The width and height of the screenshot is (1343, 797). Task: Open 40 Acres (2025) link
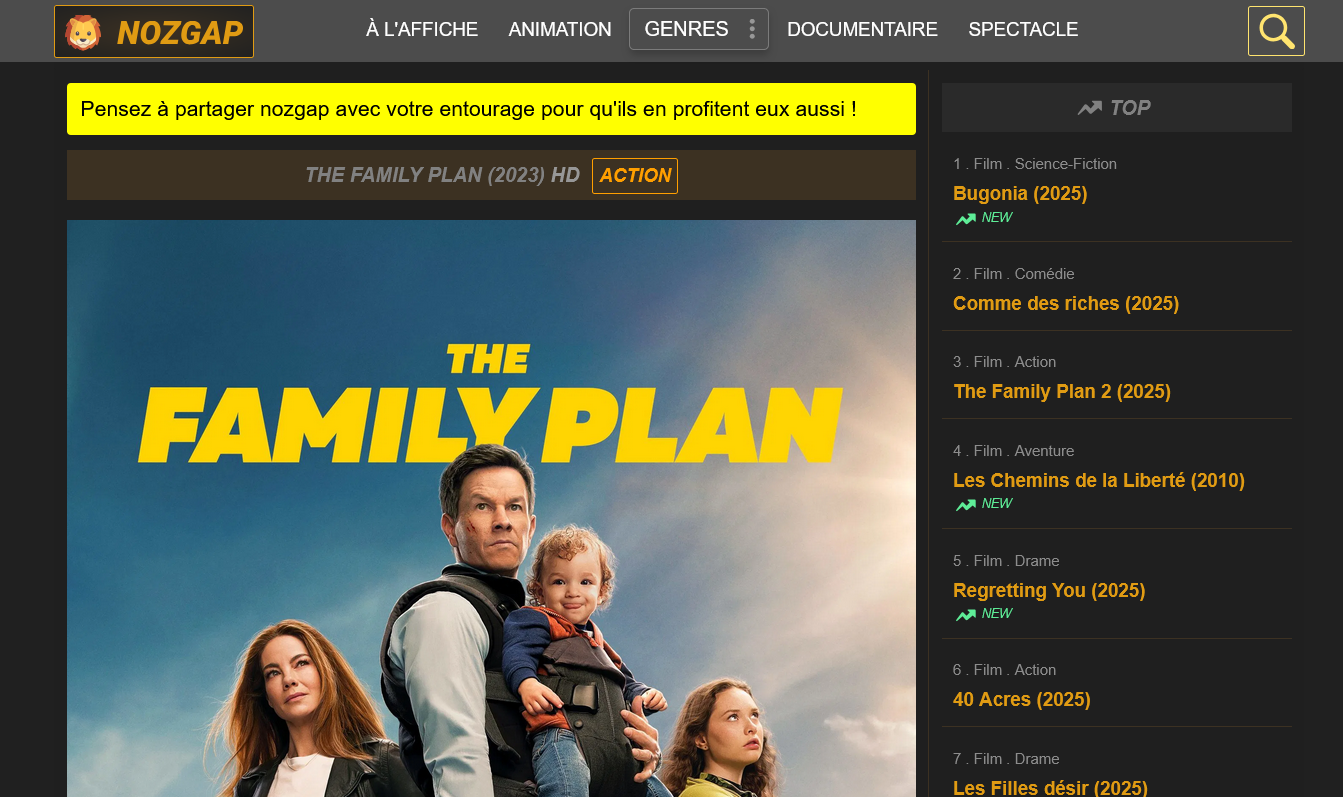pyautogui.click(x=1021, y=699)
